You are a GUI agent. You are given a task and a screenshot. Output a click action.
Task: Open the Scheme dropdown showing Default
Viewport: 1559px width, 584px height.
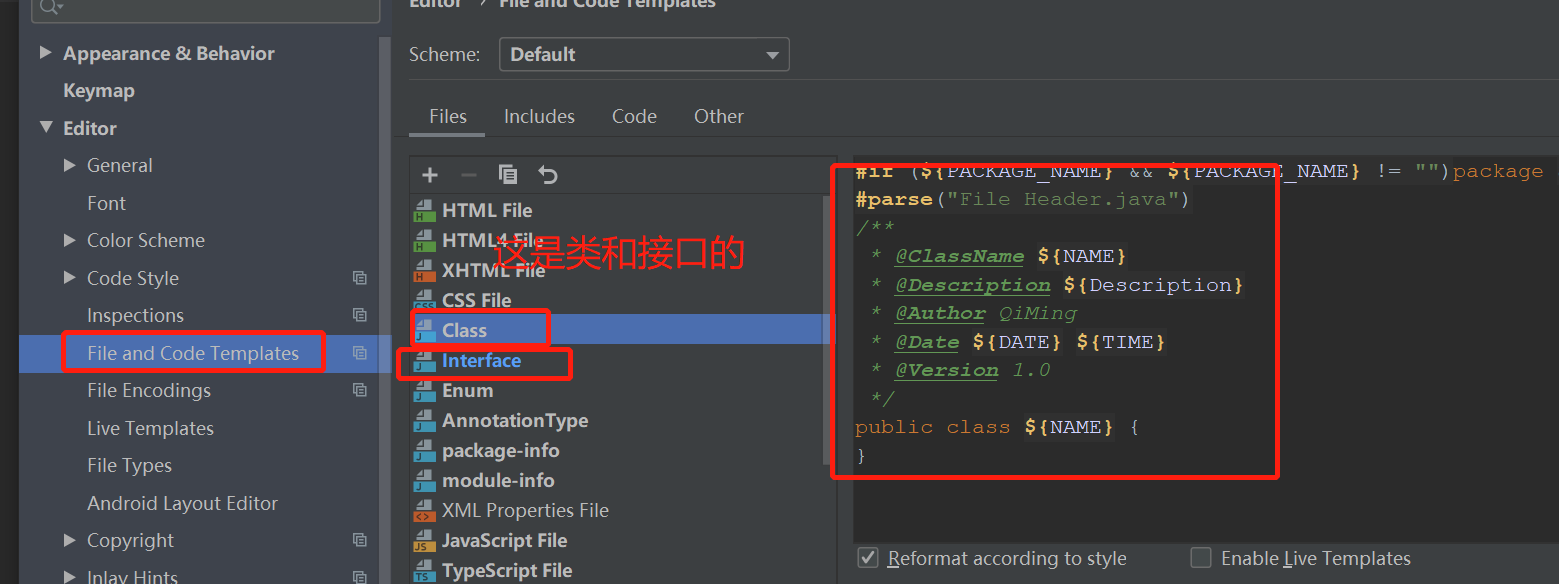point(643,54)
